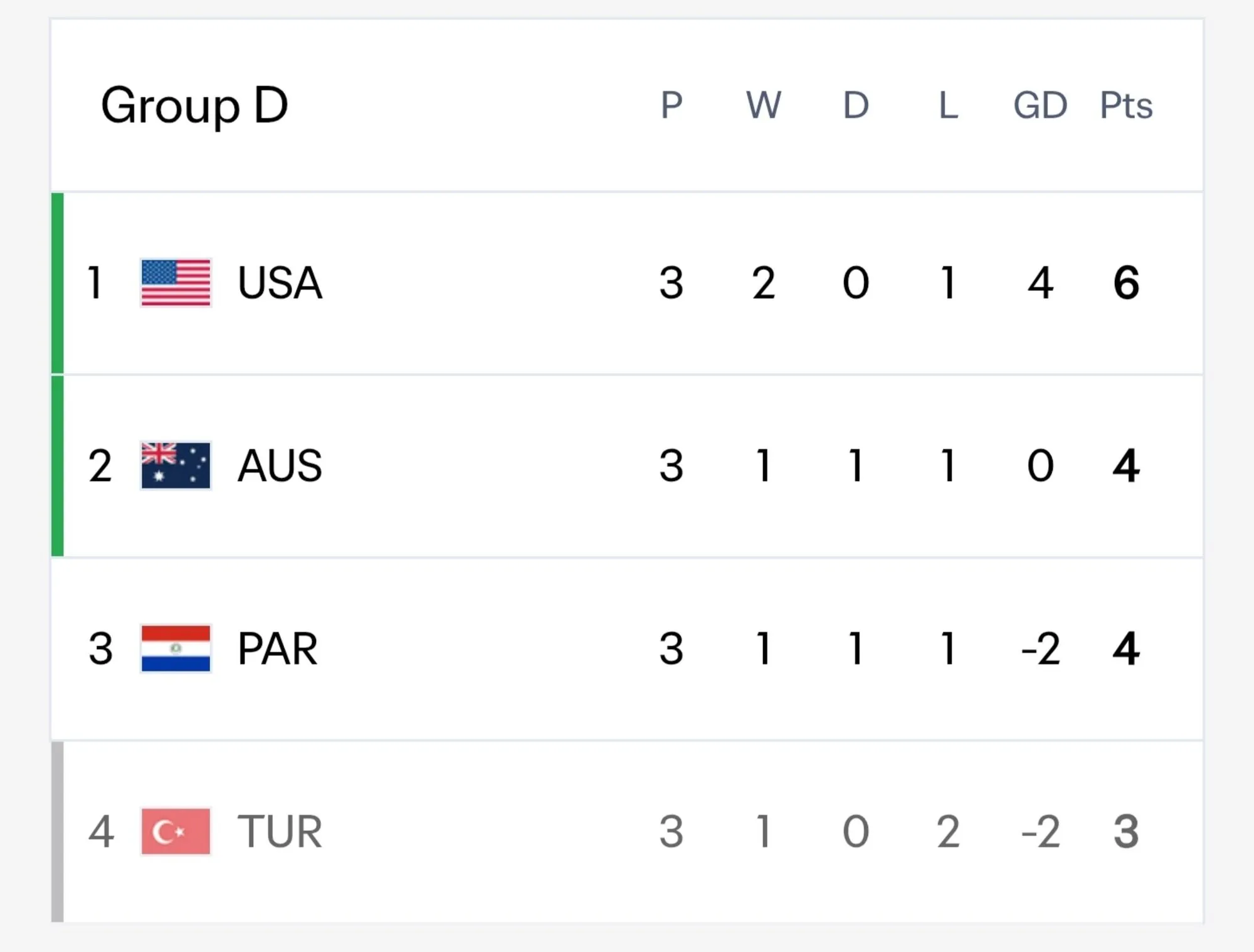Click the rank number 2 for AUS
1254x952 pixels.
click(x=100, y=466)
